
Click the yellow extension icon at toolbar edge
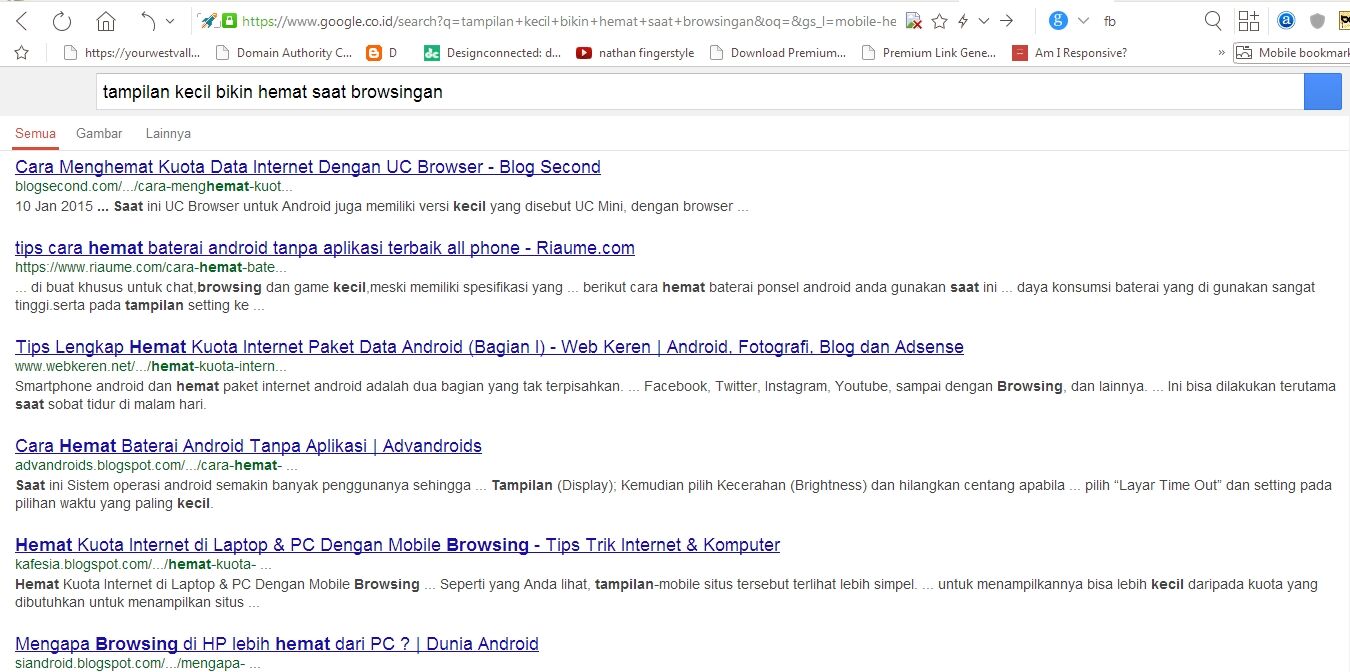(1344, 21)
